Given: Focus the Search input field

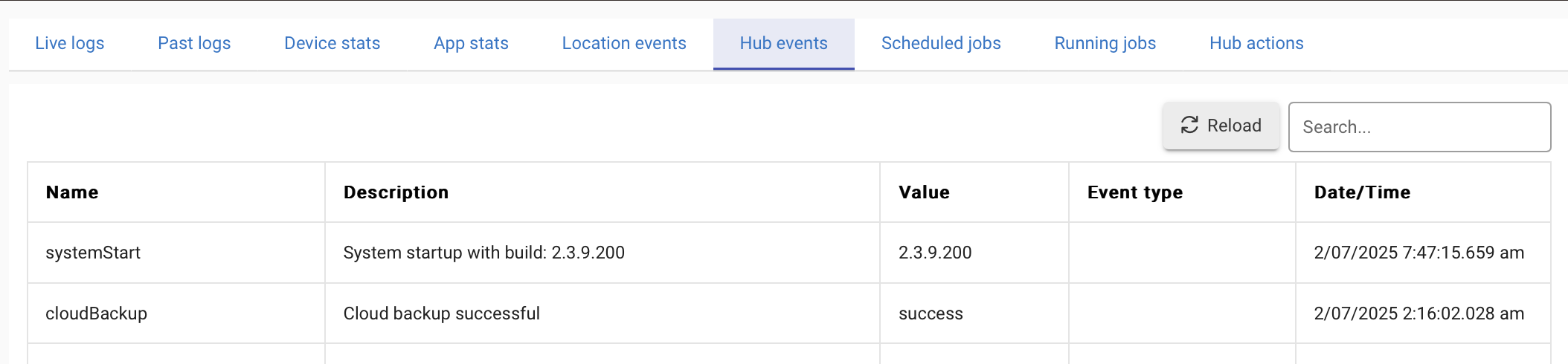Looking at the screenshot, I should (x=1419, y=127).
